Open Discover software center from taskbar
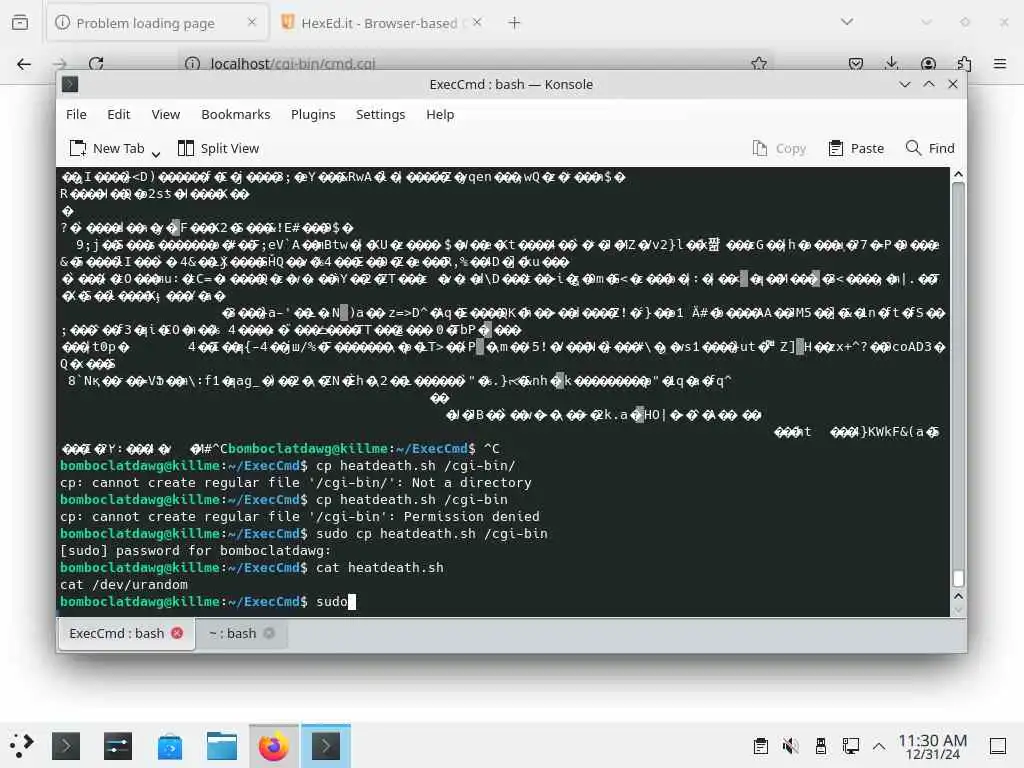1024x768 pixels. point(170,746)
